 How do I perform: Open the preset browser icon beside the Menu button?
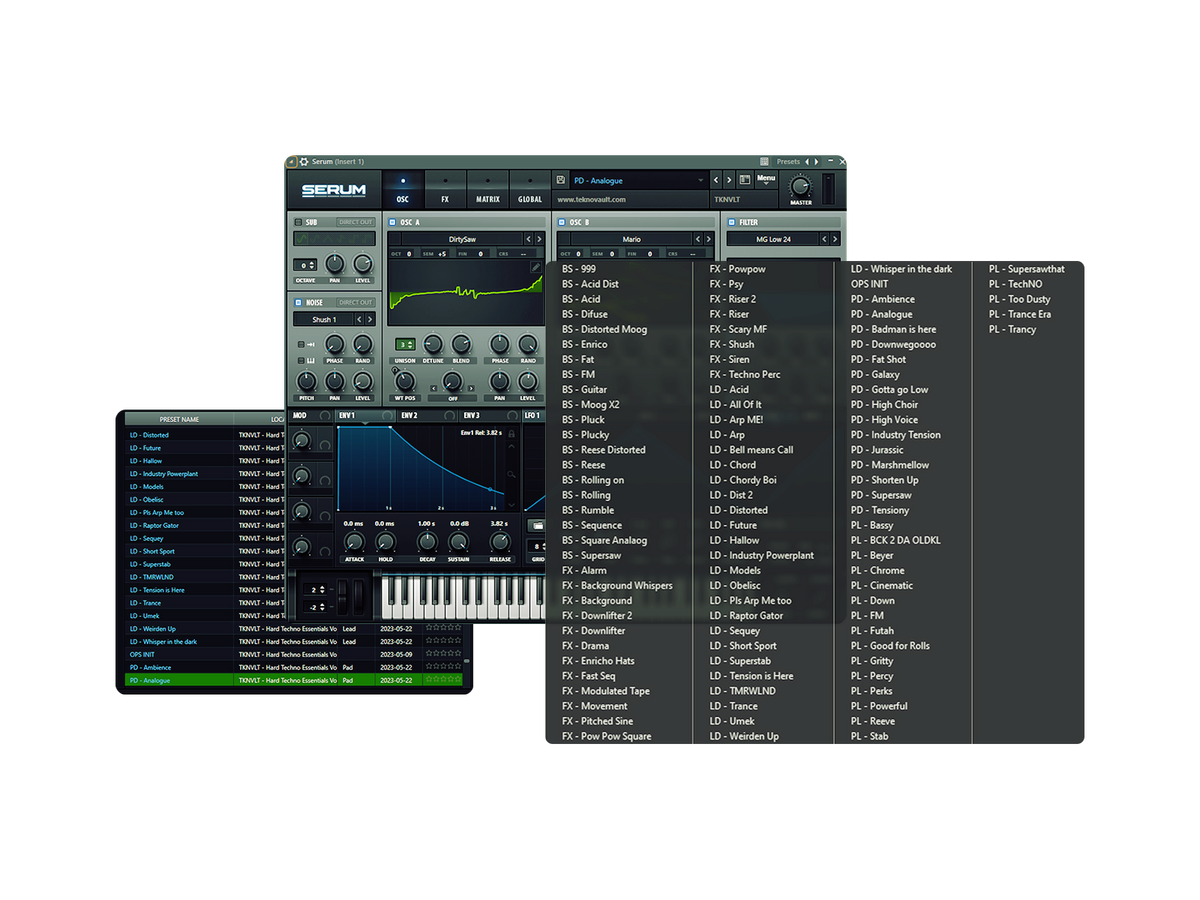click(x=743, y=178)
